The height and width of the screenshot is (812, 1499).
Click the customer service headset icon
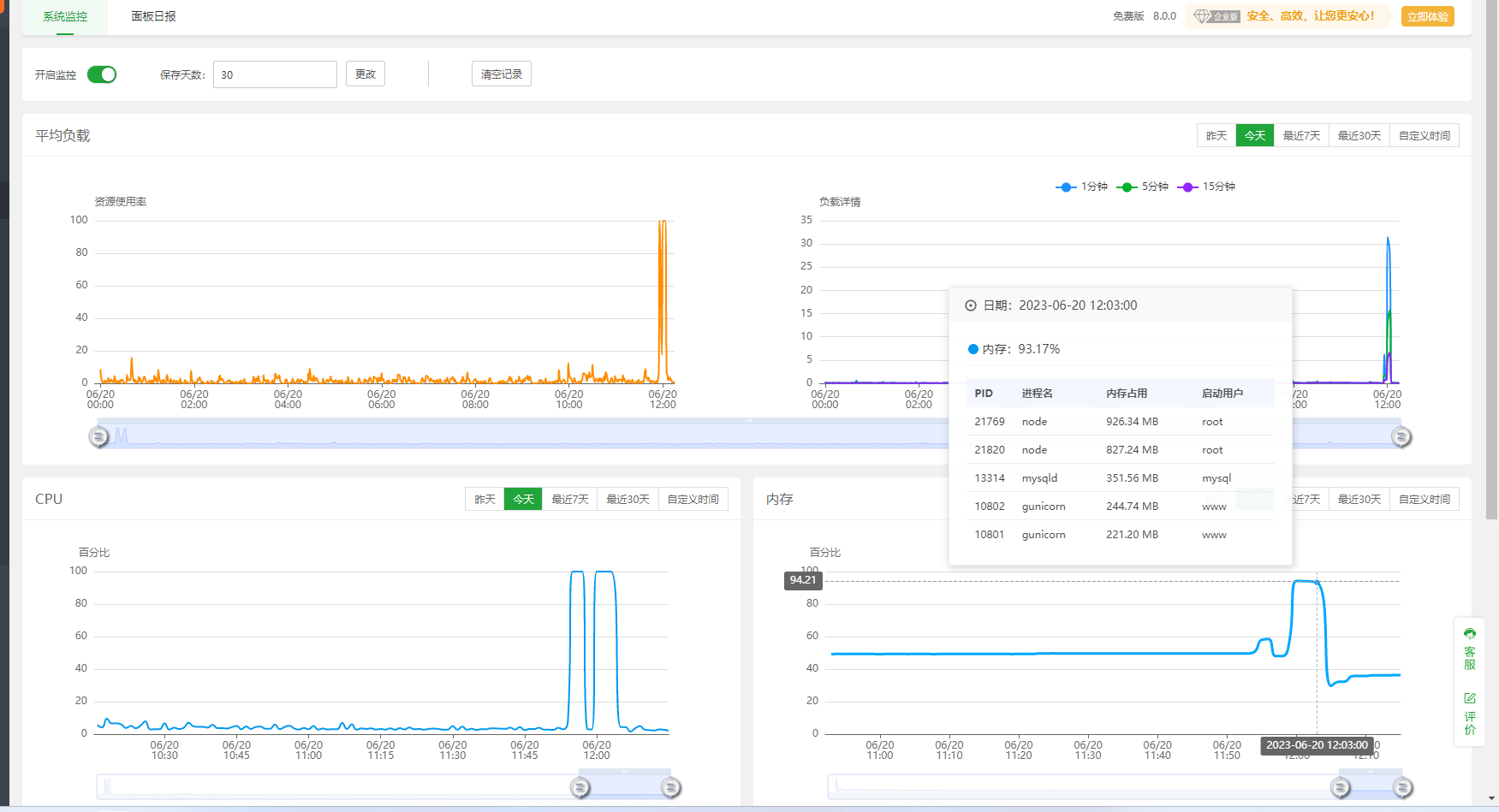pyautogui.click(x=1470, y=634)
